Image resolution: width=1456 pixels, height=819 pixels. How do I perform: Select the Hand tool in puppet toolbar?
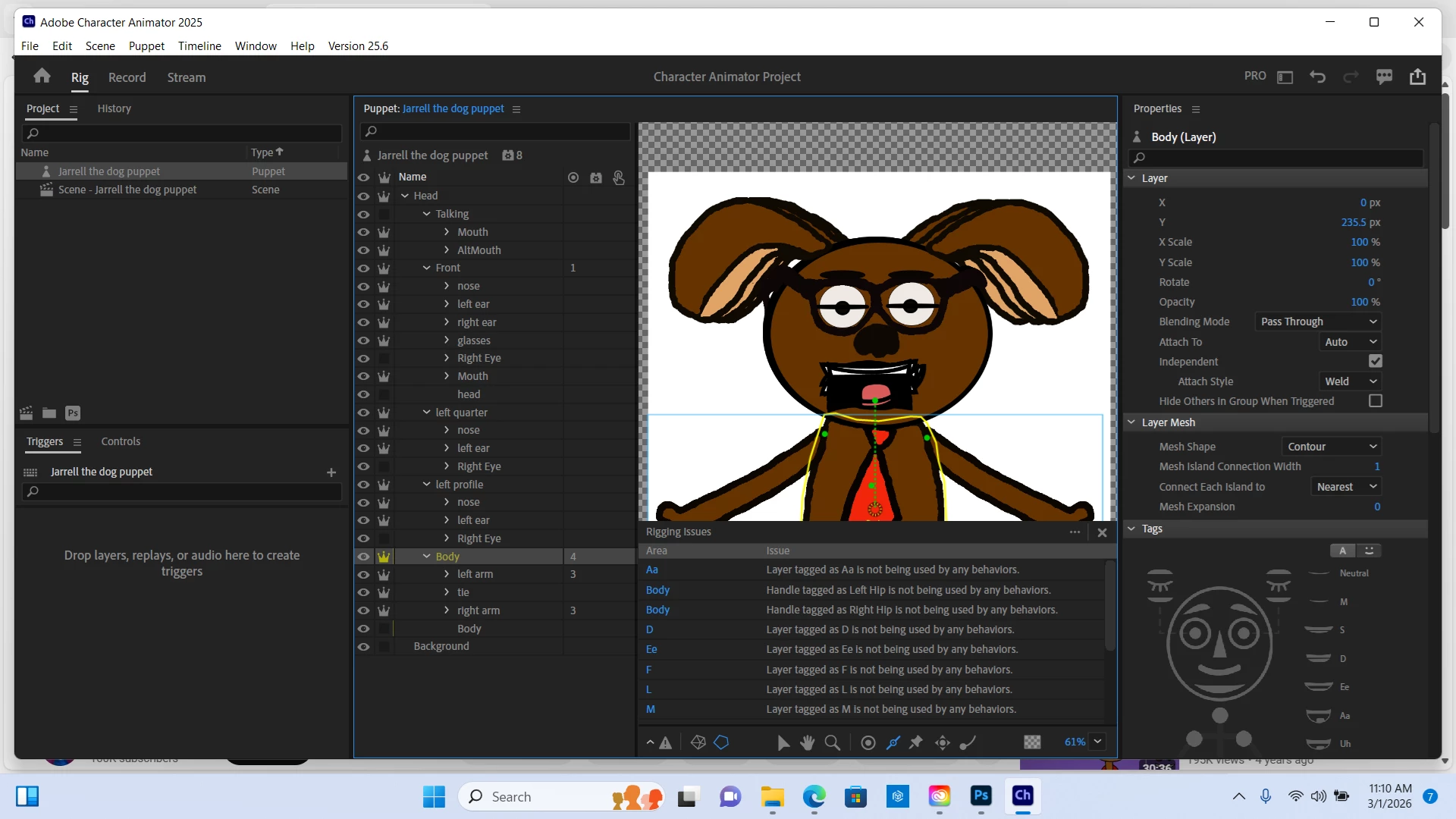click(808, 742)
